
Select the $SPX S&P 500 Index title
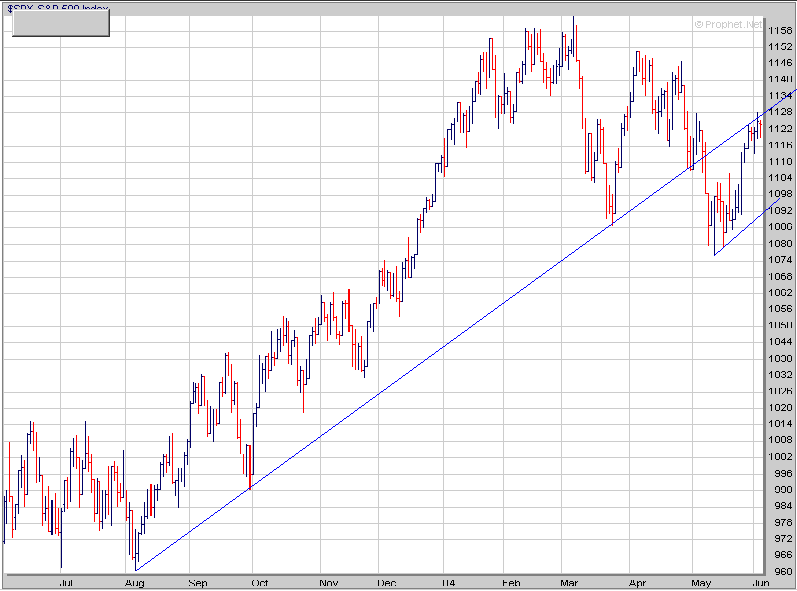(x=58, y=8)
